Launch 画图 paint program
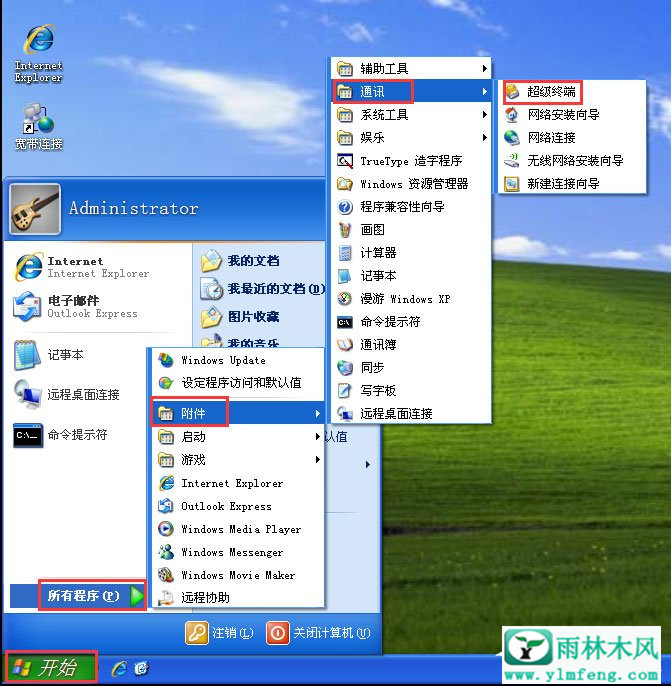The height and width of the screenshot is (686, 671). (411, 229)
